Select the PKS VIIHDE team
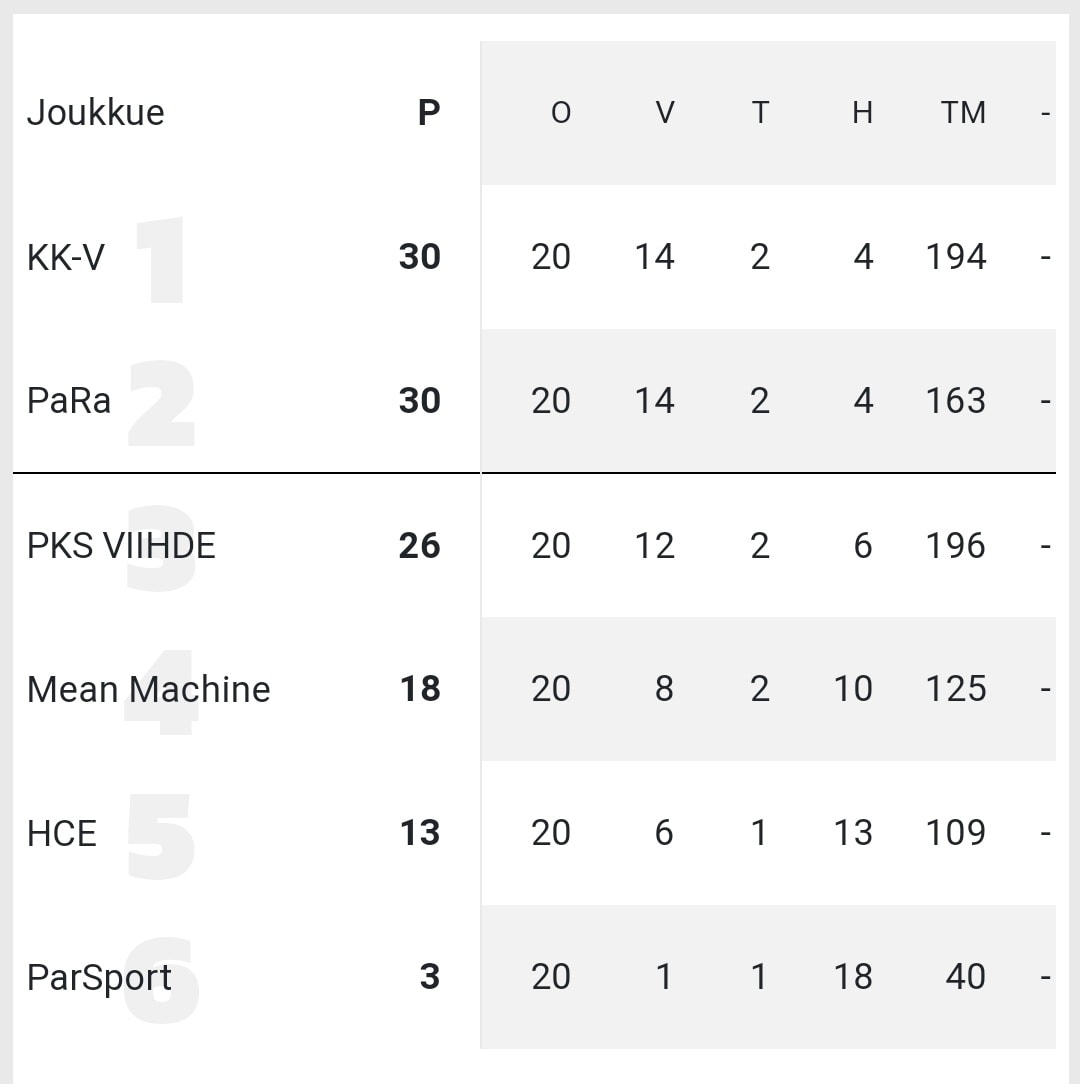 [121, 545]
